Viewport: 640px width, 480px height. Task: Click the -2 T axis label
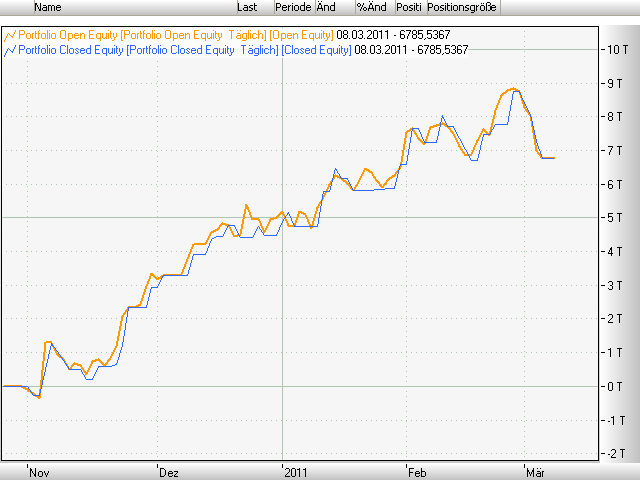pyautogui.click(x=615, y=454)
